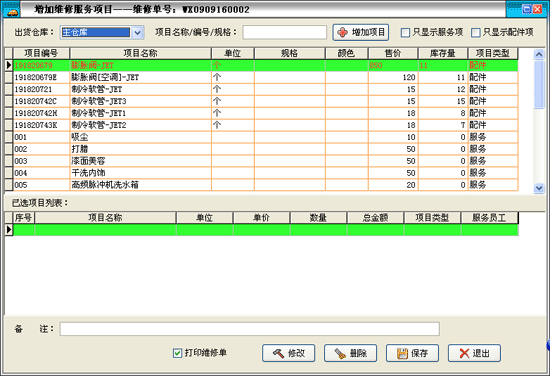Click the 保存 button
550x376 pixels.
(x=412, y=353)
